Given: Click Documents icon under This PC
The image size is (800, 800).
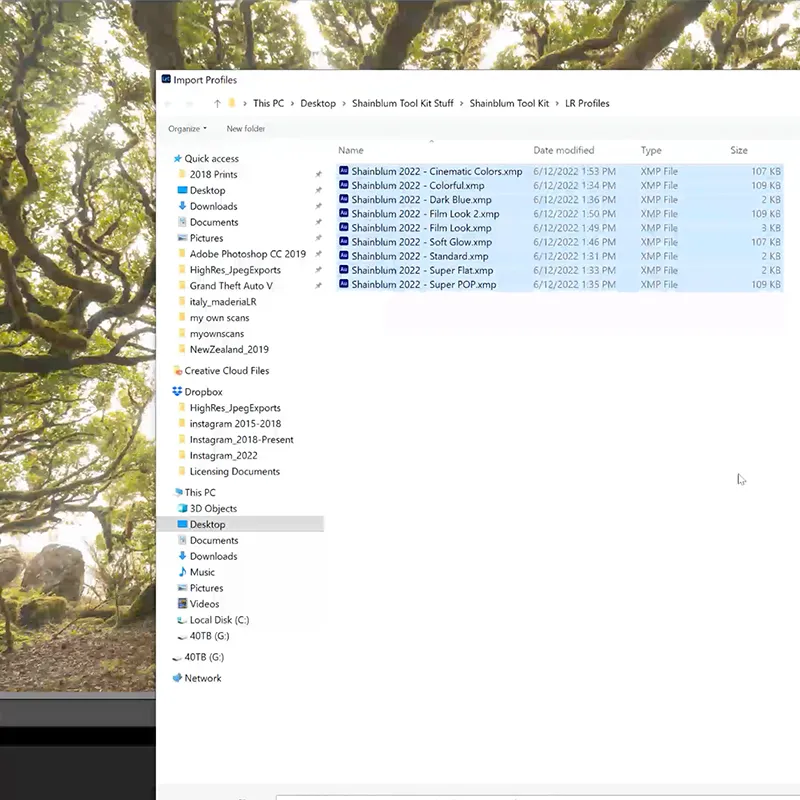Looking at the screenshot, I should 182,540.
